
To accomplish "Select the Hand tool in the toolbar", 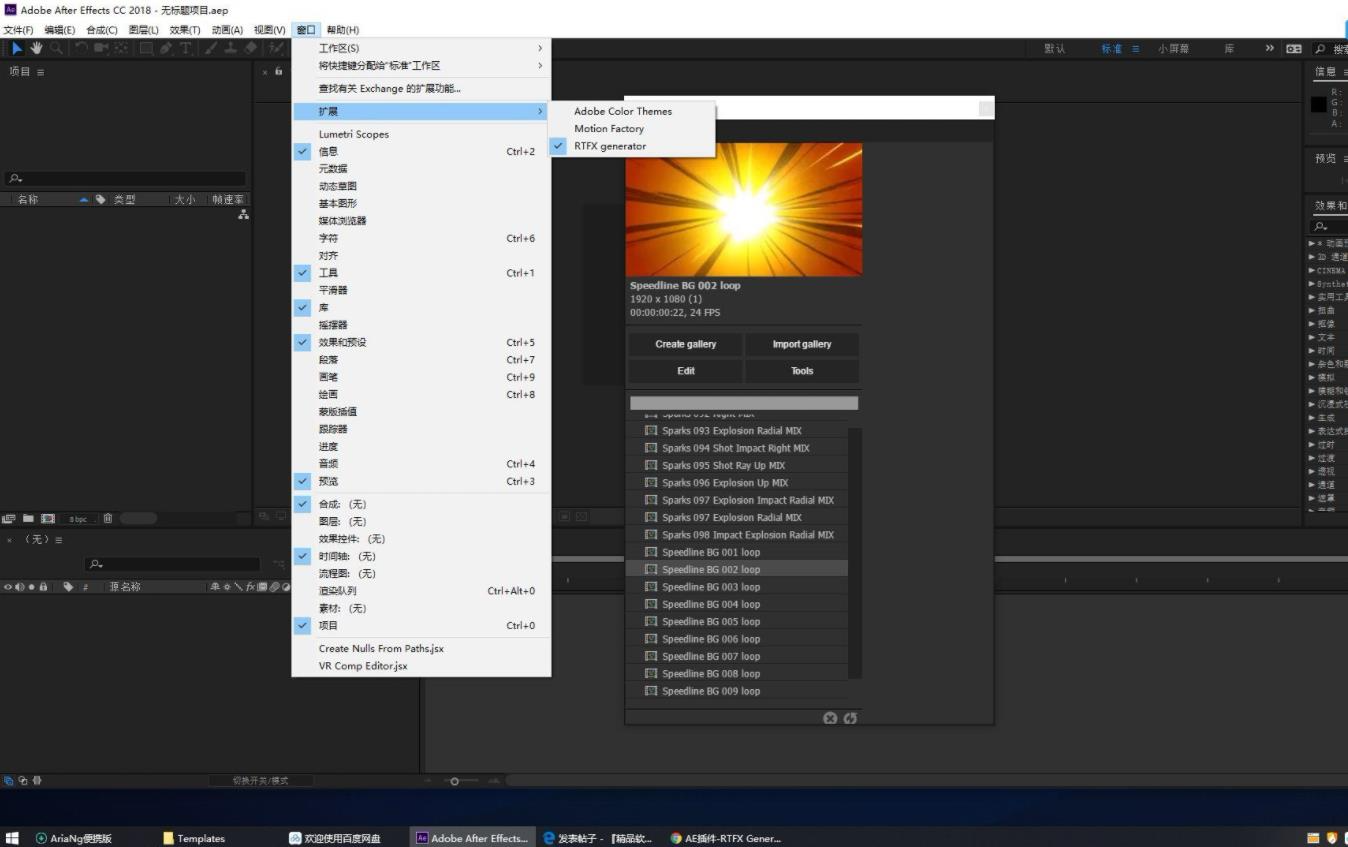I will [x=37, y=46].
